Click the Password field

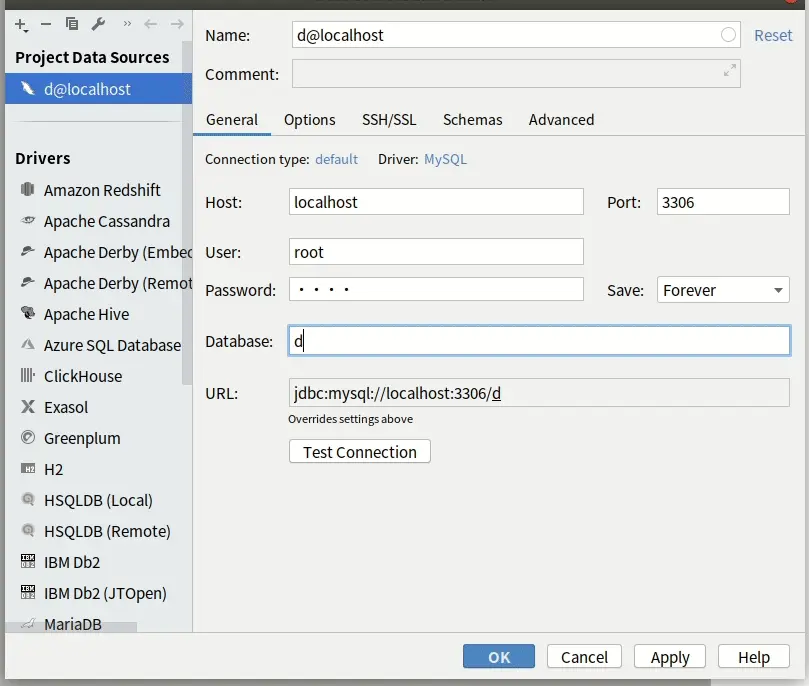[436, 289]
